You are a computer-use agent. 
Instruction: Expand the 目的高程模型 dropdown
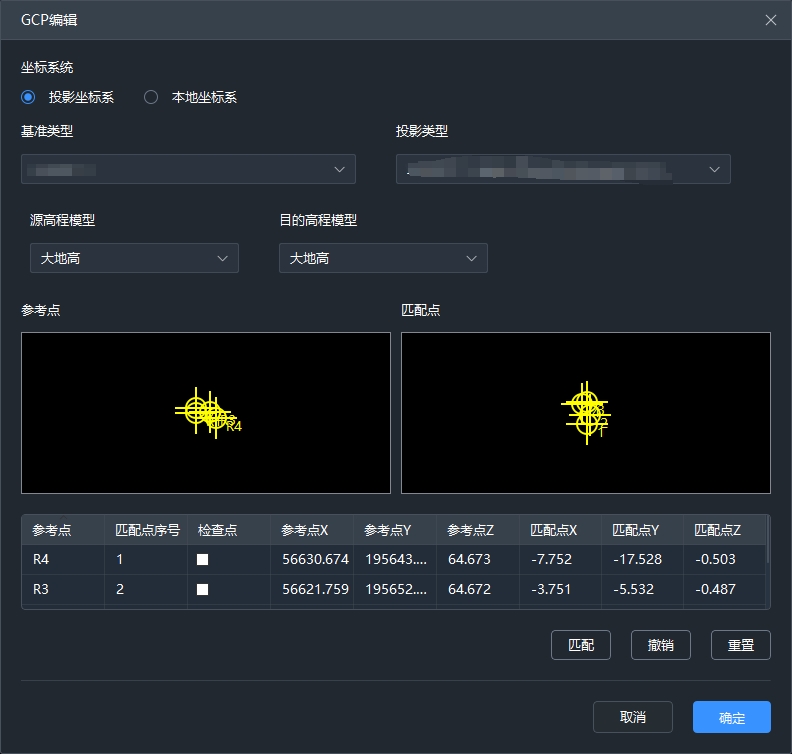(x=383, y=258)
